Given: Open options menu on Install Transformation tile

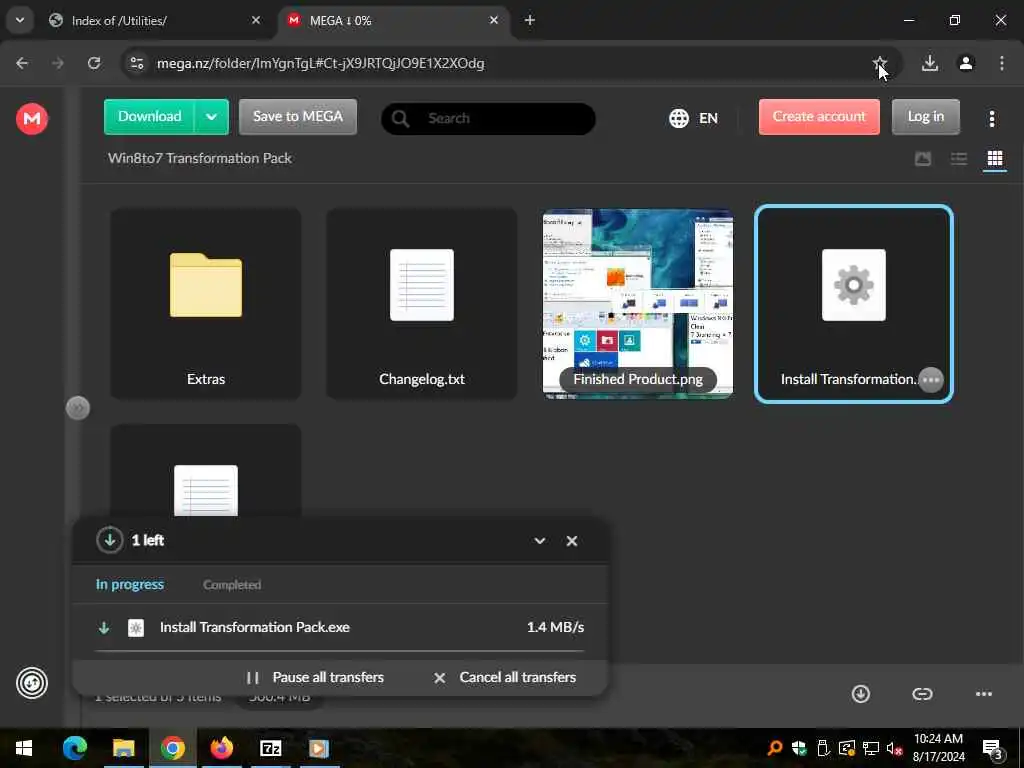Looking at the screenshot, I should 931,379.
